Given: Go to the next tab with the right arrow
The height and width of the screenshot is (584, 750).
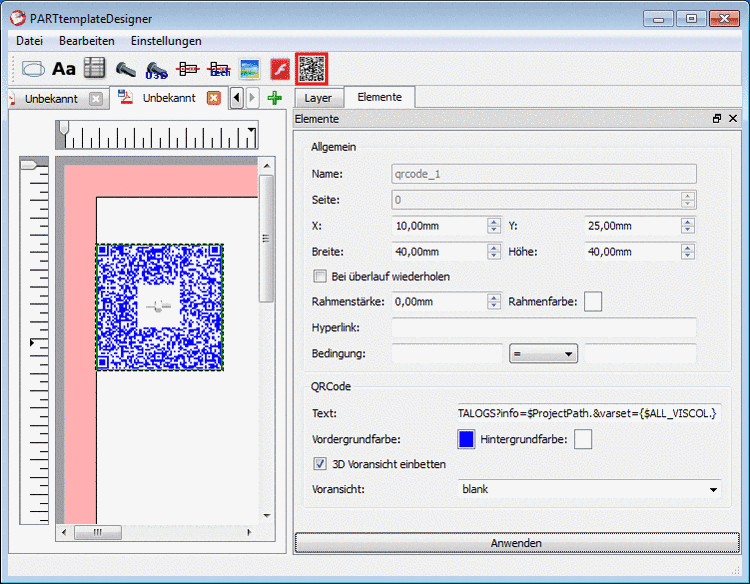Looking at the screenshot, I should 253,98.
